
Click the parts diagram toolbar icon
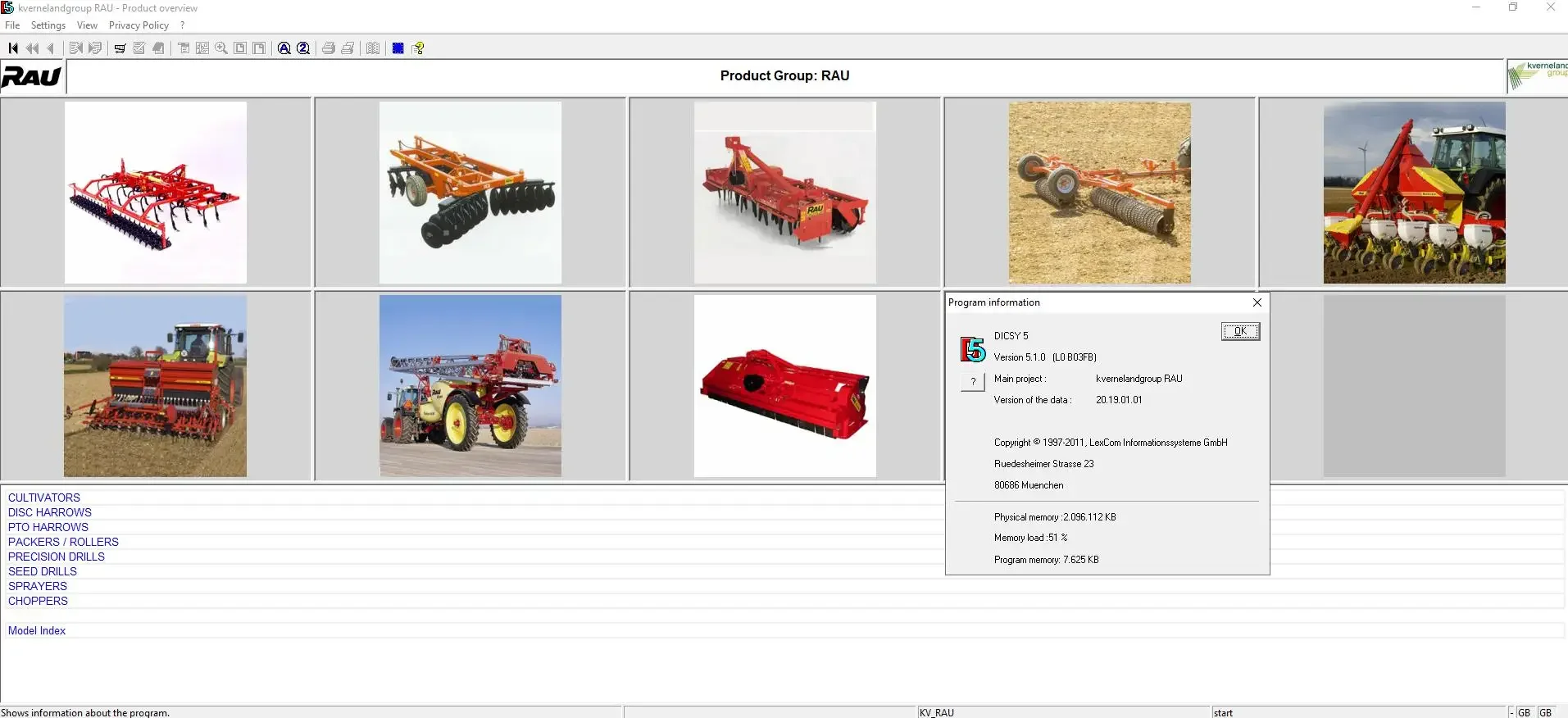202,48
